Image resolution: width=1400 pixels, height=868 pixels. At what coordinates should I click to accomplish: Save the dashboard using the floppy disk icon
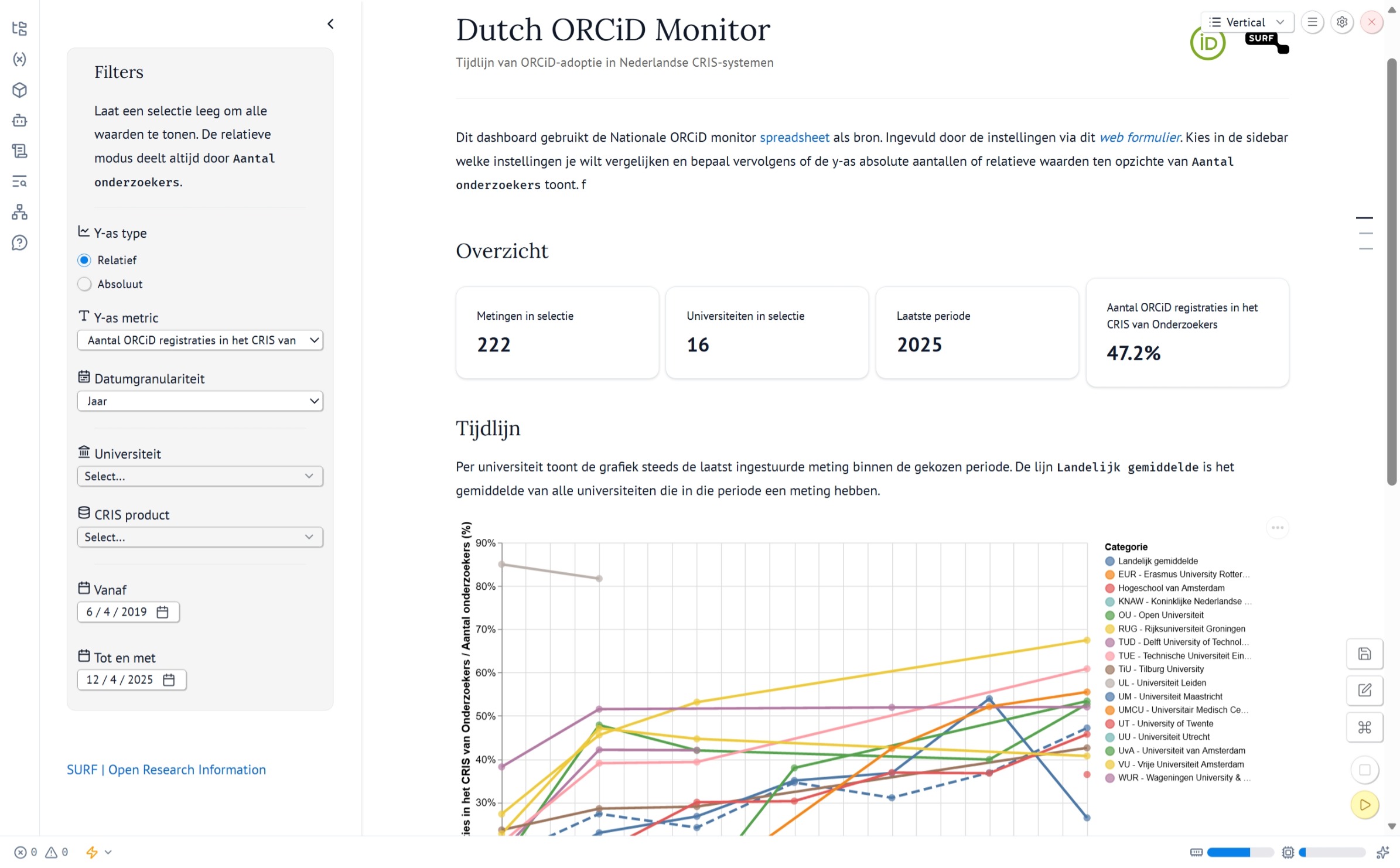[x=1365, y=654]
